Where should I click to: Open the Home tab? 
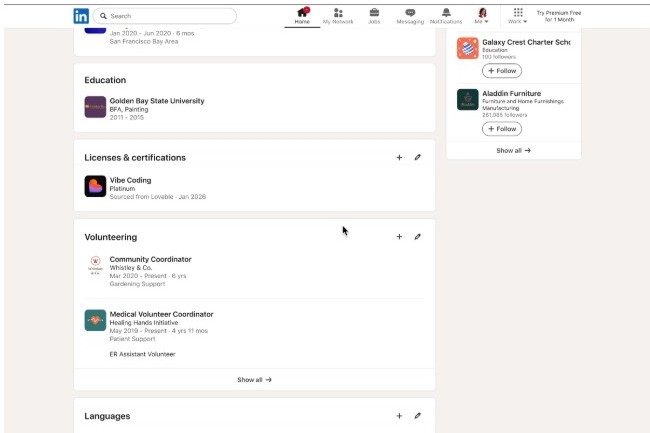tap(302, 16)
